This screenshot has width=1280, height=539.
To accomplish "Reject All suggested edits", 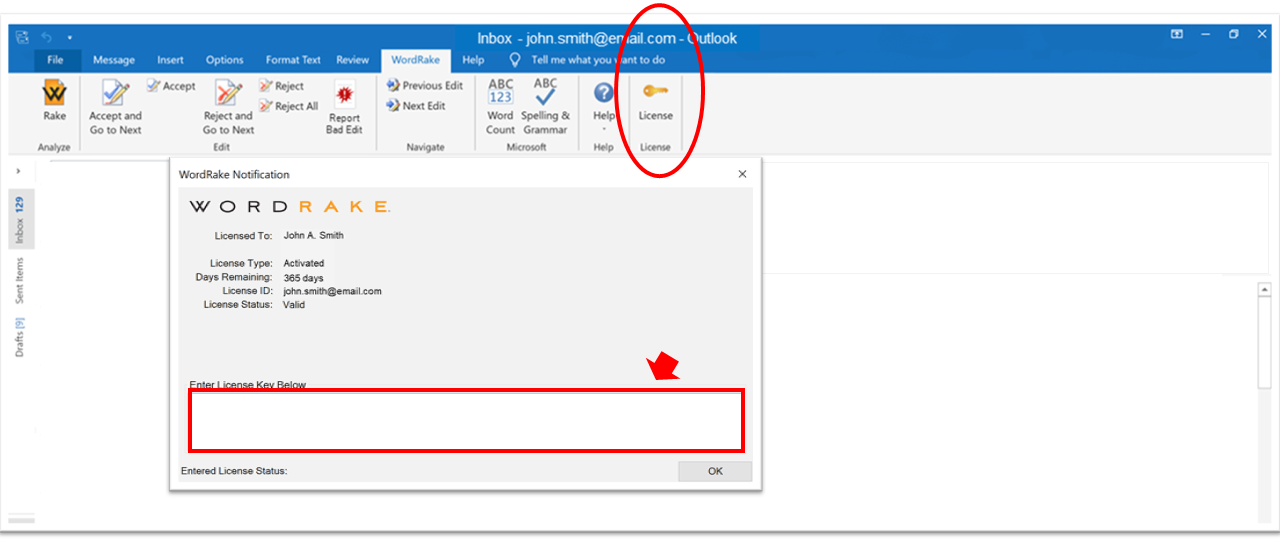I will point(289,106).
